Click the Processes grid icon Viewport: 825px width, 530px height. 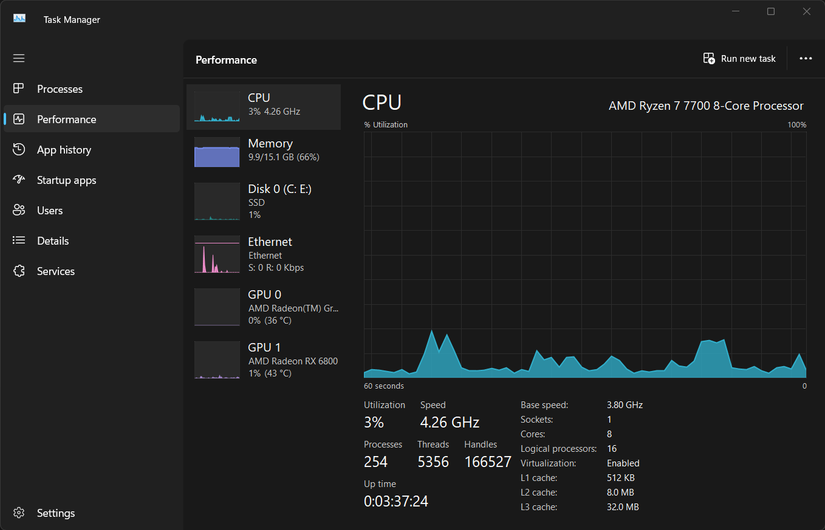click(19, 89)
